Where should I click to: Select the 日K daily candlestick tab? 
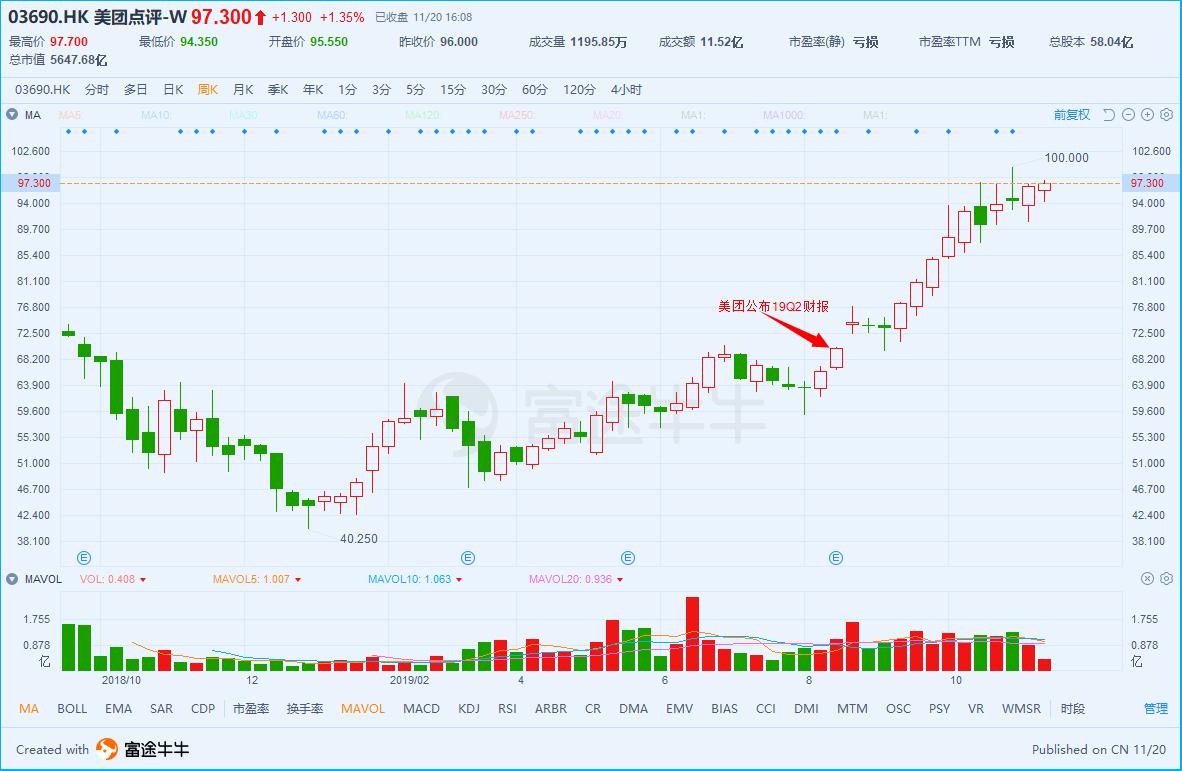tap(173, 90)
